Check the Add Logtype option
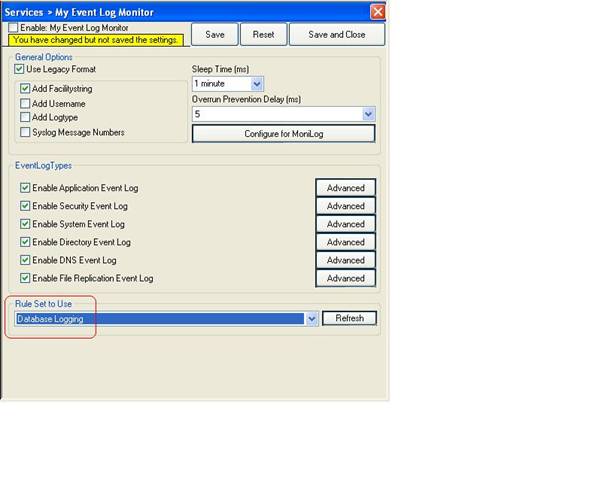The image size is (605, 480). tap(25, 117)
